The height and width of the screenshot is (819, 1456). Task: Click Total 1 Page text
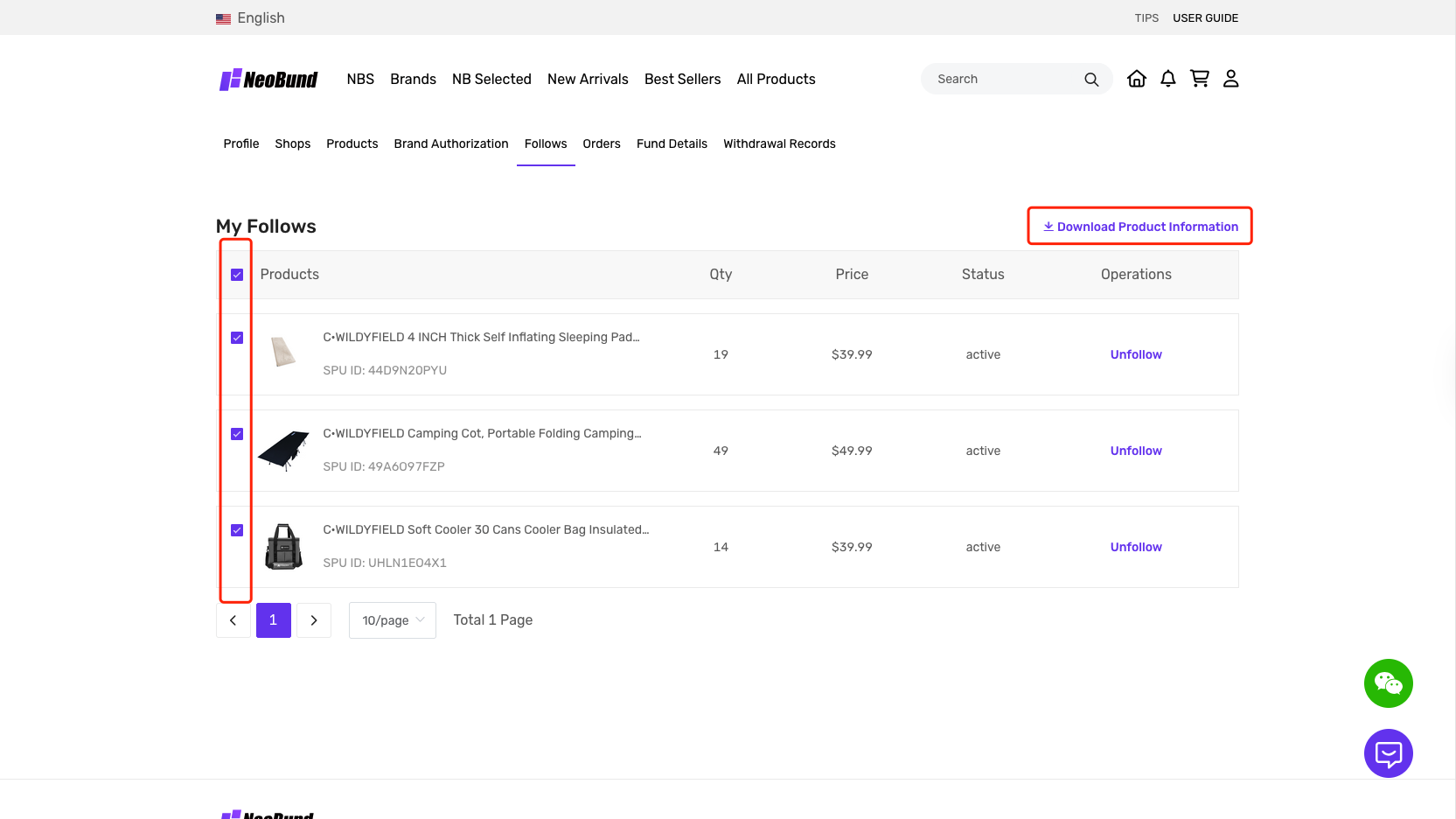(x=493, y=620)
